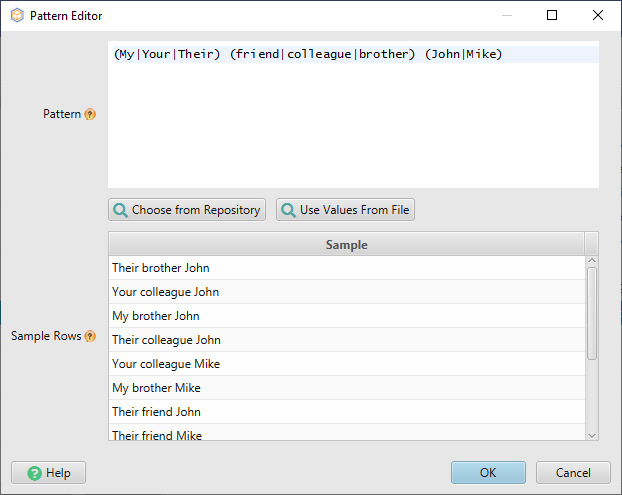Click the magnifier icon on Choose from Repository
The height and width of the screenshot is (495, 622).
coord(120,210)
